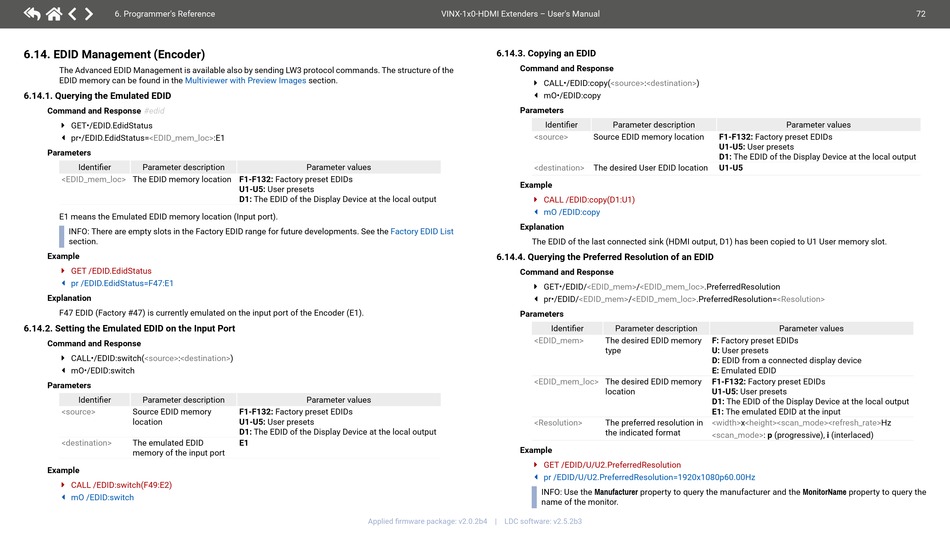Click the faint #edid tag label
Viewport: 950px width, 533px height.
pos(154,111)
